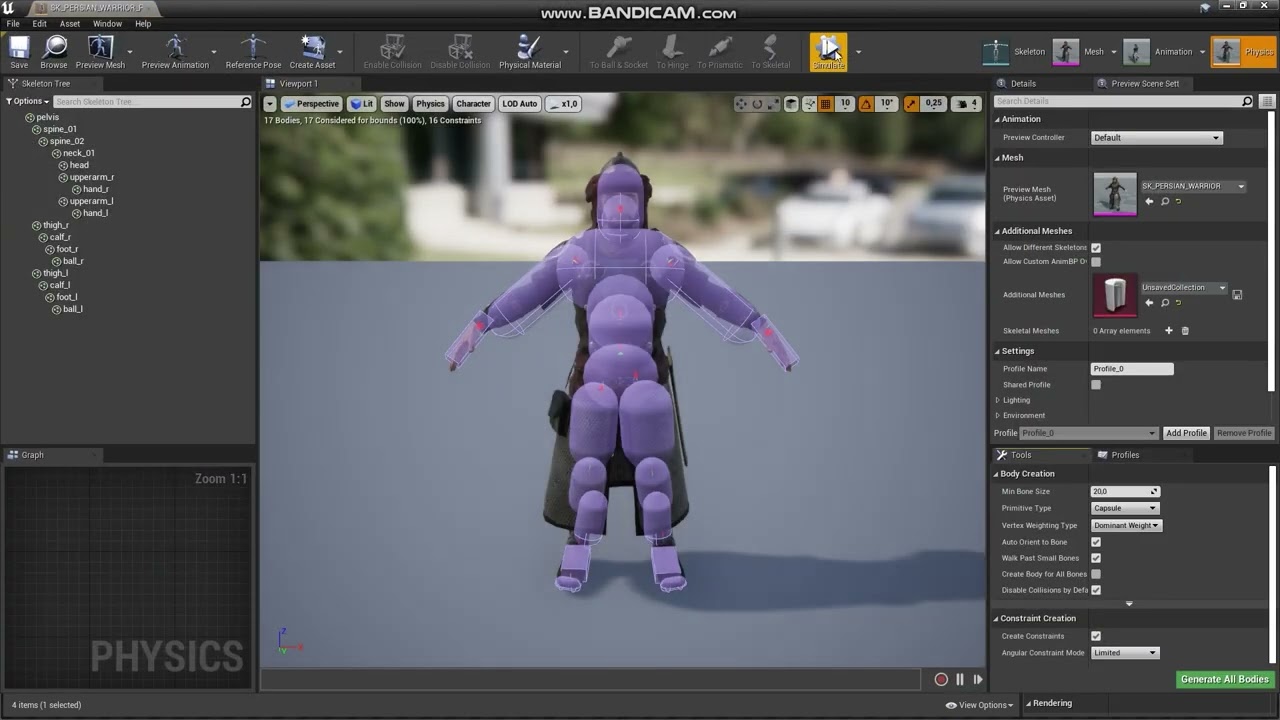Click the Generate All Bodies button
The image size is (1280, 720).
(1225, 680)
